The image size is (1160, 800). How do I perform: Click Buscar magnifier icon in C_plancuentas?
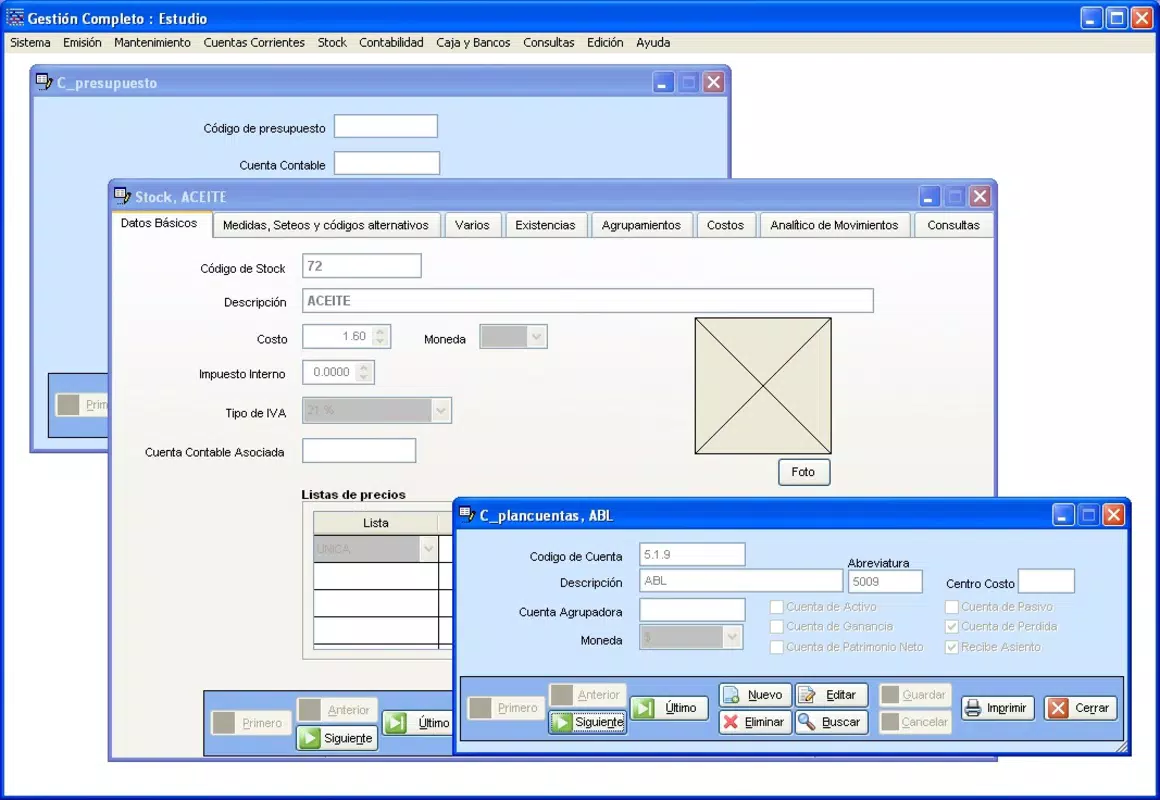point(806,722)
